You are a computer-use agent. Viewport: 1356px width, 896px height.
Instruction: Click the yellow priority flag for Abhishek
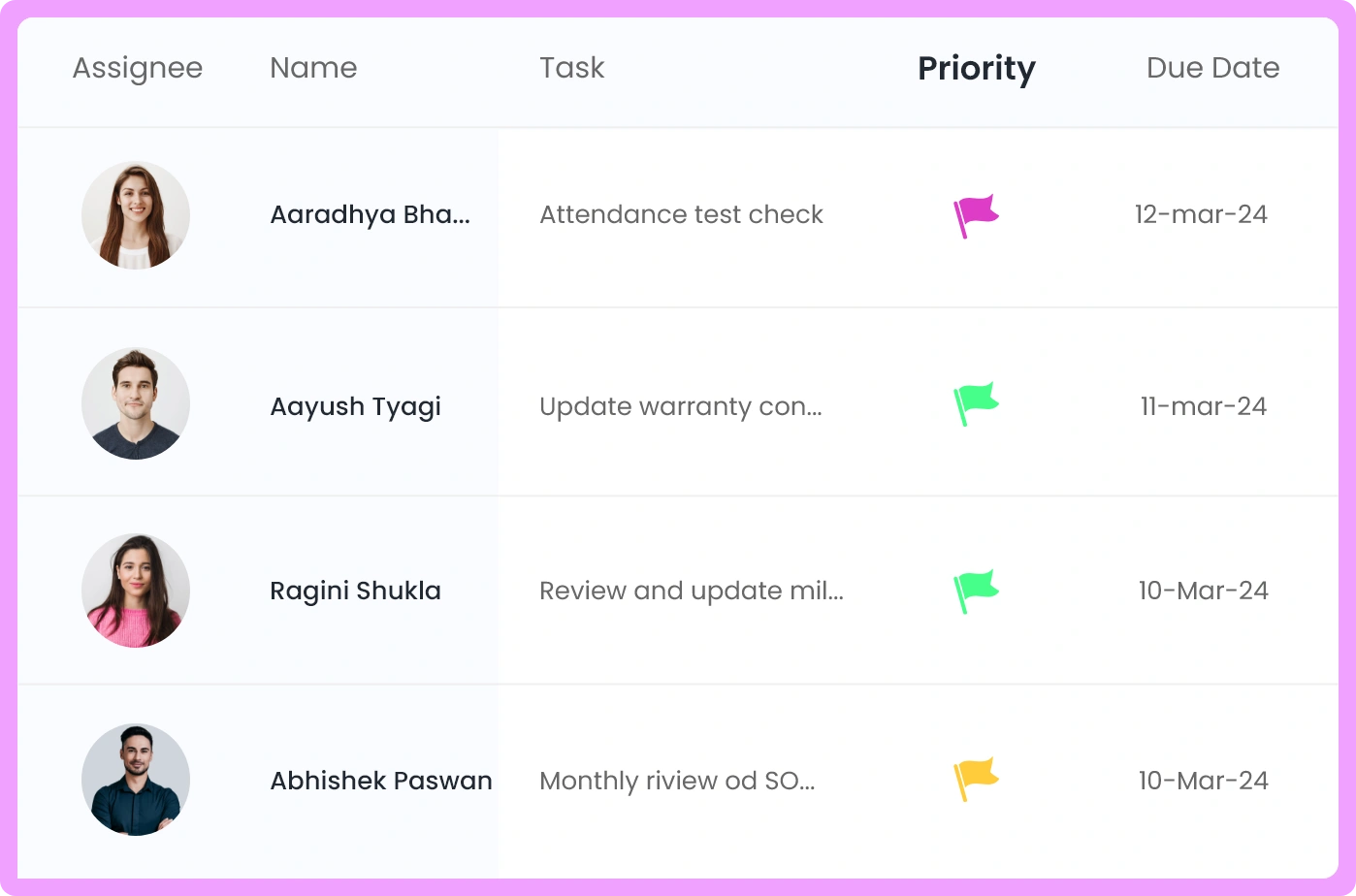point(976,779)
